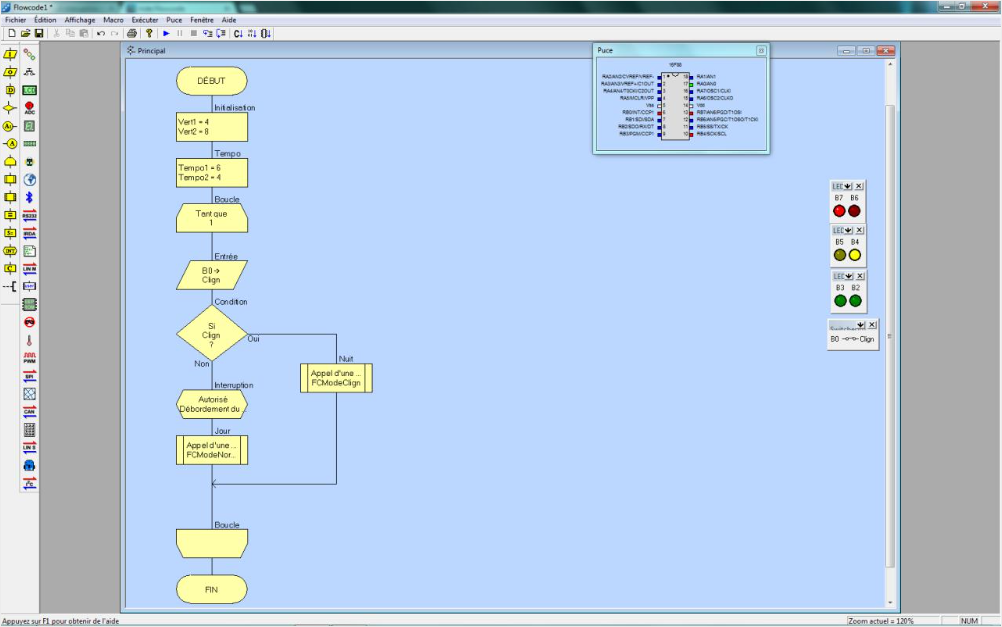The image size is (1002, 627).
Task: Pause the simulation
Action: [x=179, y=33]
